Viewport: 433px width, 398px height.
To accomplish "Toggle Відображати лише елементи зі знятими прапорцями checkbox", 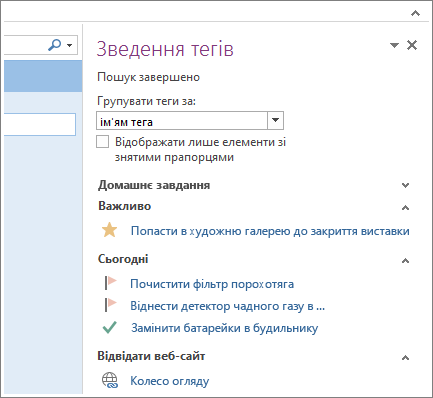I will point(102,142).
